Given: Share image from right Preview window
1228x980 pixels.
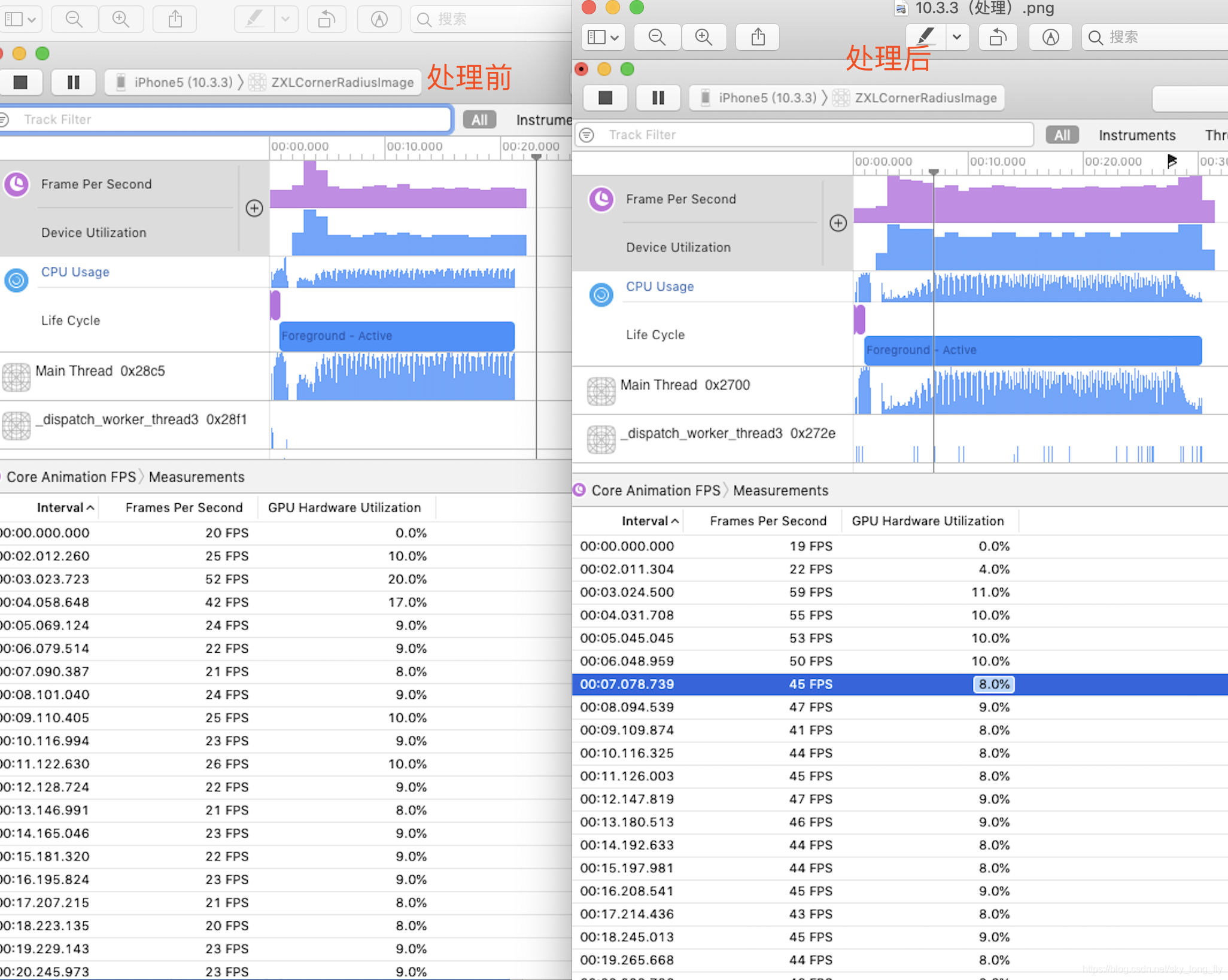Looking at the screenshot, I should click(758, 37).
